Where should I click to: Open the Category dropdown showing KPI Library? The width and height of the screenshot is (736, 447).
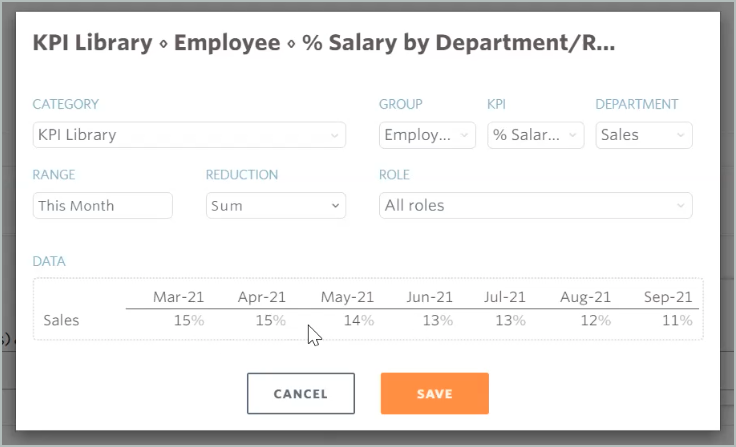tap(189, 135)
